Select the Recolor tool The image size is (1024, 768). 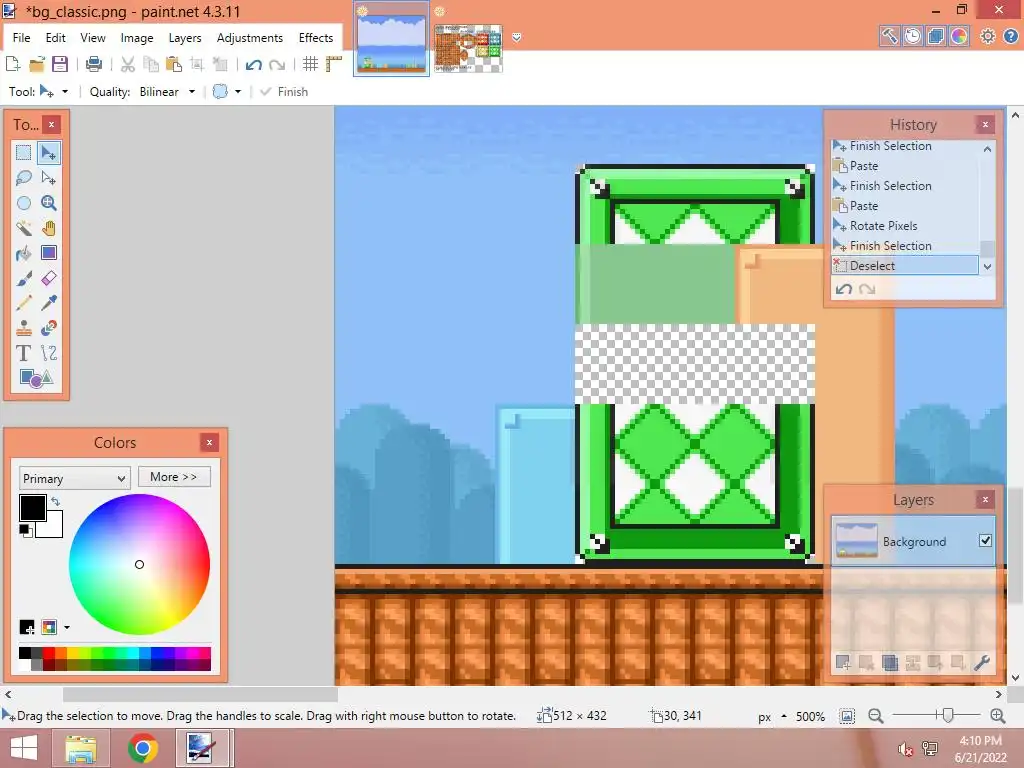click(48, 328)
